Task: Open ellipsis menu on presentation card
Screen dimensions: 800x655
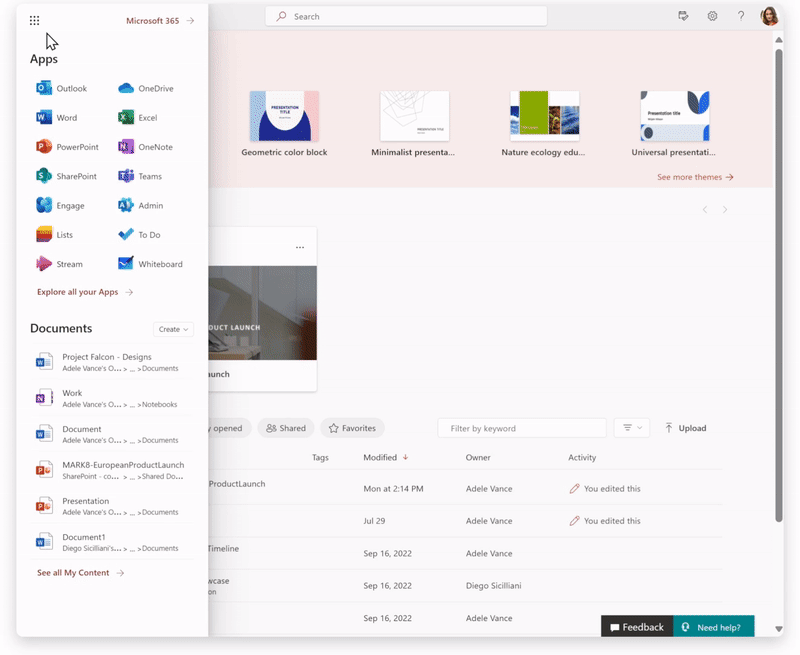Action: coord(300,247)
